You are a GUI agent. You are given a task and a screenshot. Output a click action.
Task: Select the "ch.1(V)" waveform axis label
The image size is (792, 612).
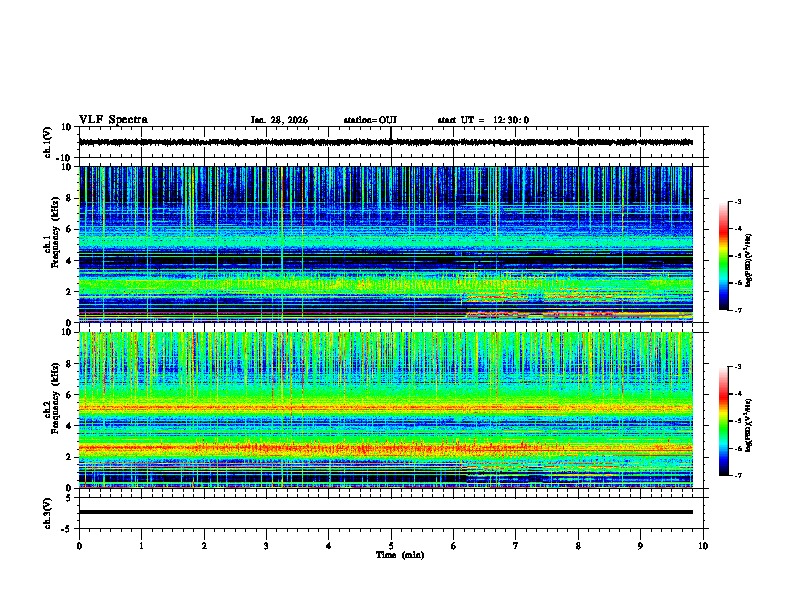pyautogui.click(x=47, y=142)
